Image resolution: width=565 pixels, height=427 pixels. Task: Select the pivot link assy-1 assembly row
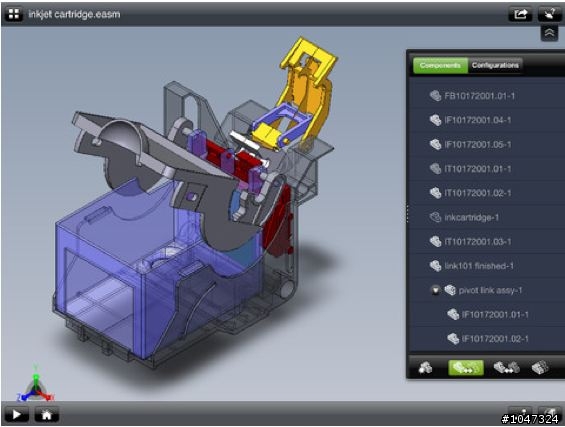488,290
